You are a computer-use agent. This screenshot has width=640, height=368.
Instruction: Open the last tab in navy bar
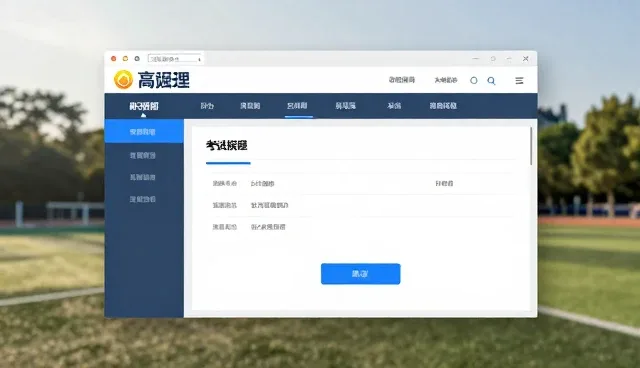coord(443,106)
